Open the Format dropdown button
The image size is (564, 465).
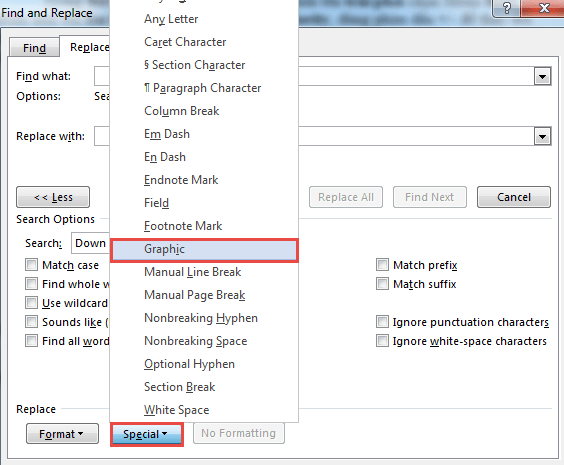point(62,434)
